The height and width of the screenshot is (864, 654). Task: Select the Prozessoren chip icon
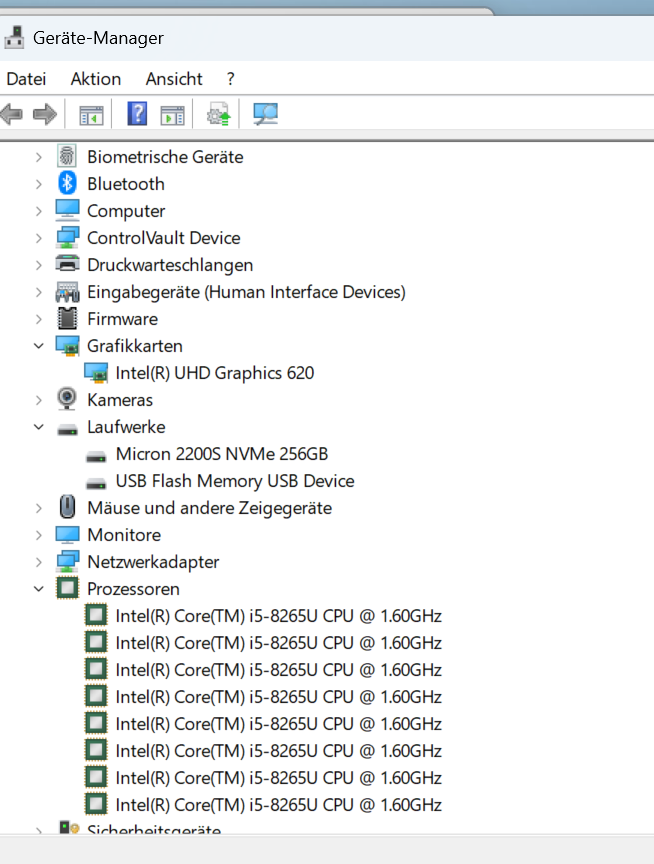point(67,588)
